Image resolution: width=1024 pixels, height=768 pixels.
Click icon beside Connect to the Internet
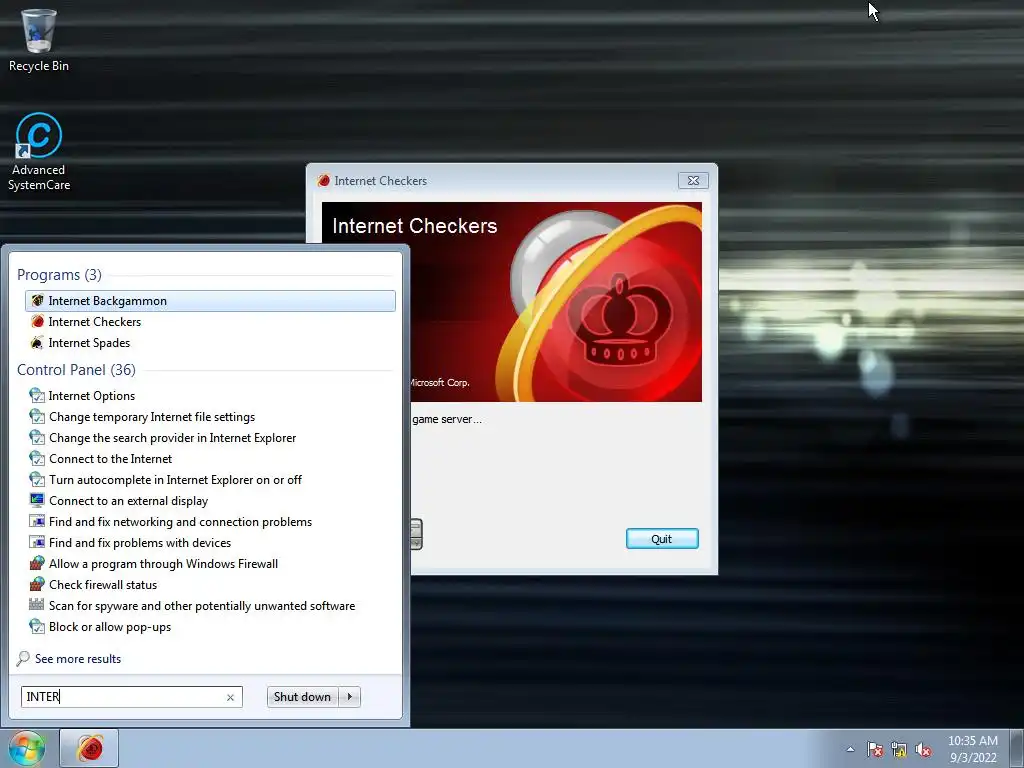(x=37, y=458)
